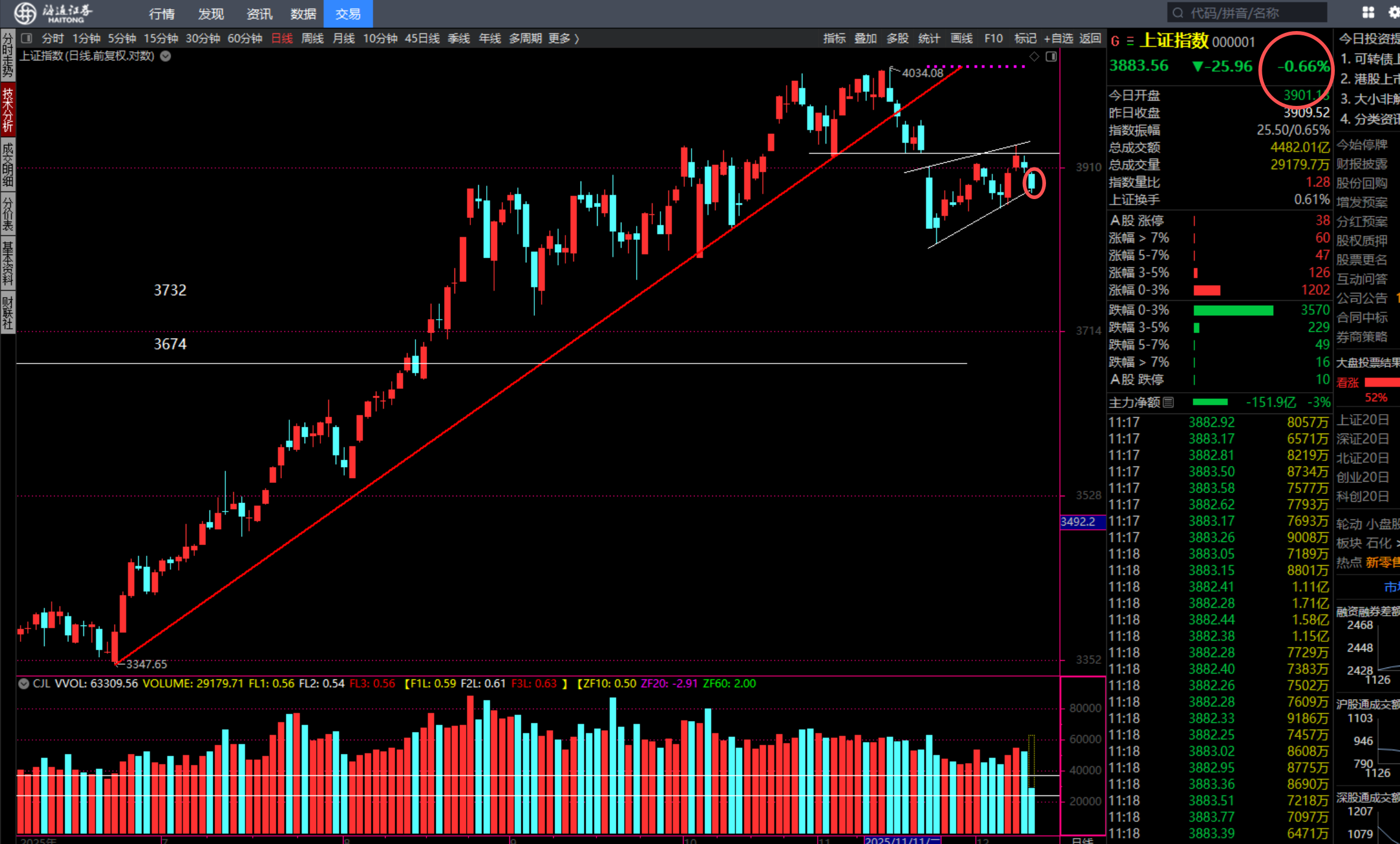Click the search field 代码/拼音/名称
1400x844 pixels.
(1246, 13)
